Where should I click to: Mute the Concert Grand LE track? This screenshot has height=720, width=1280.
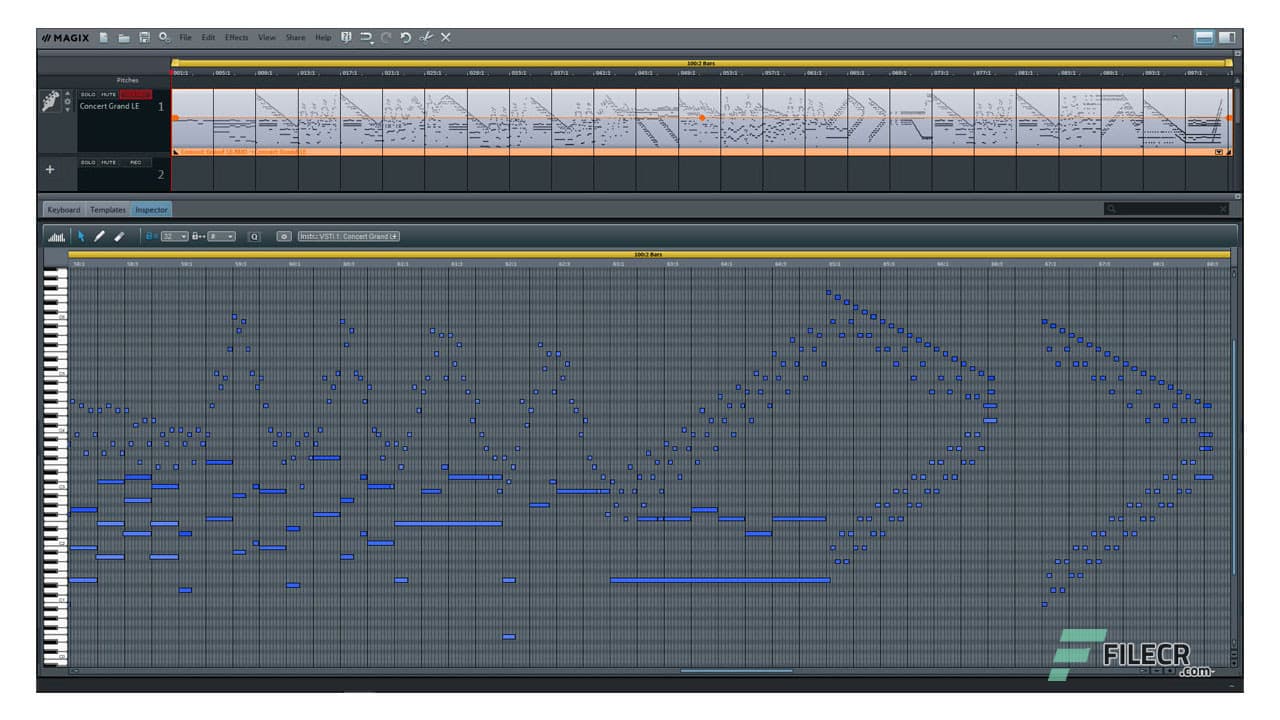point(108,94)
